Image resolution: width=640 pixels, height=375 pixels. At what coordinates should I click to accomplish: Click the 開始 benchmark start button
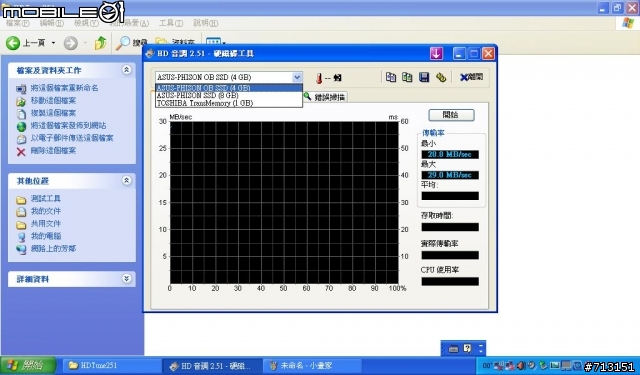451,115
